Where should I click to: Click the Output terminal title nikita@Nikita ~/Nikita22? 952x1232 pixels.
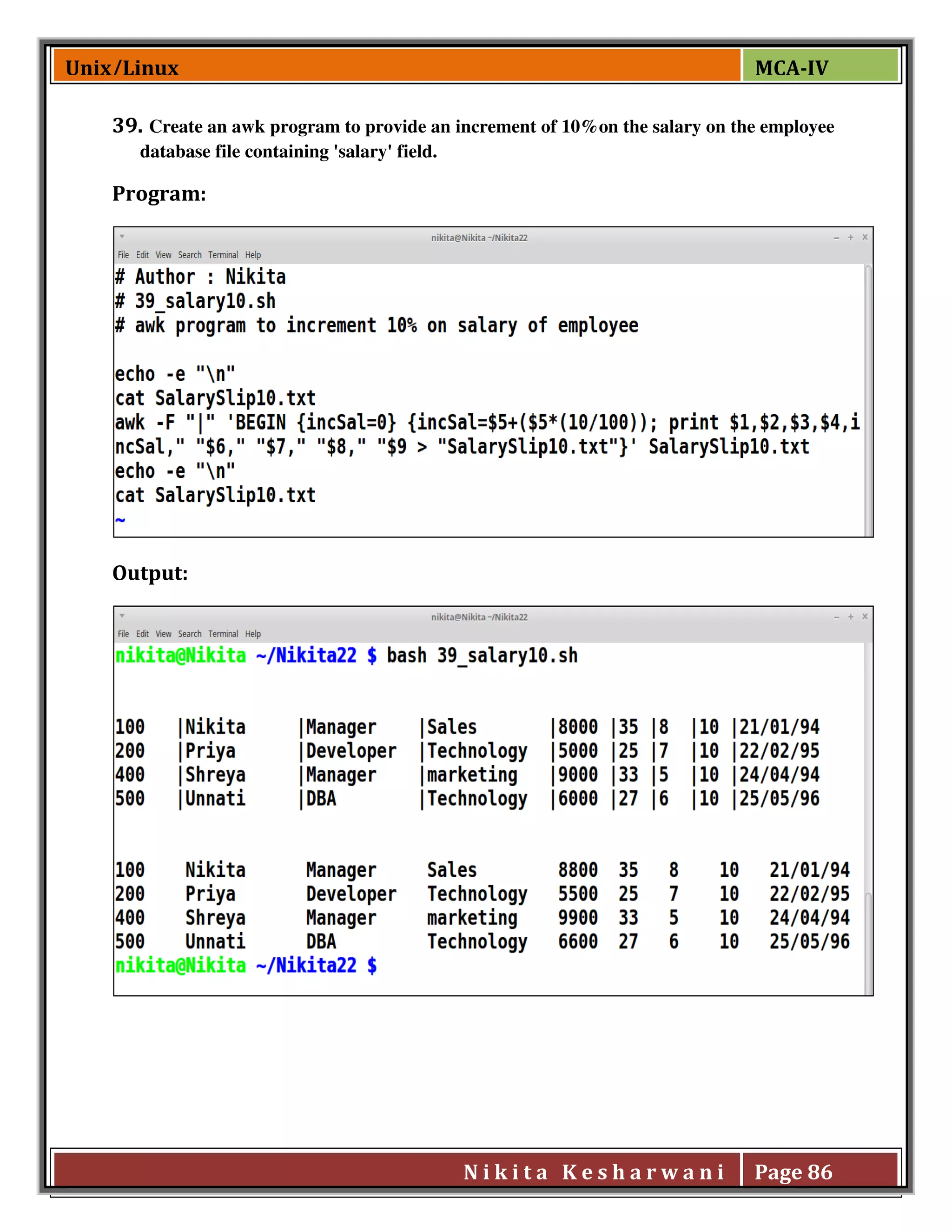(479, 617)
